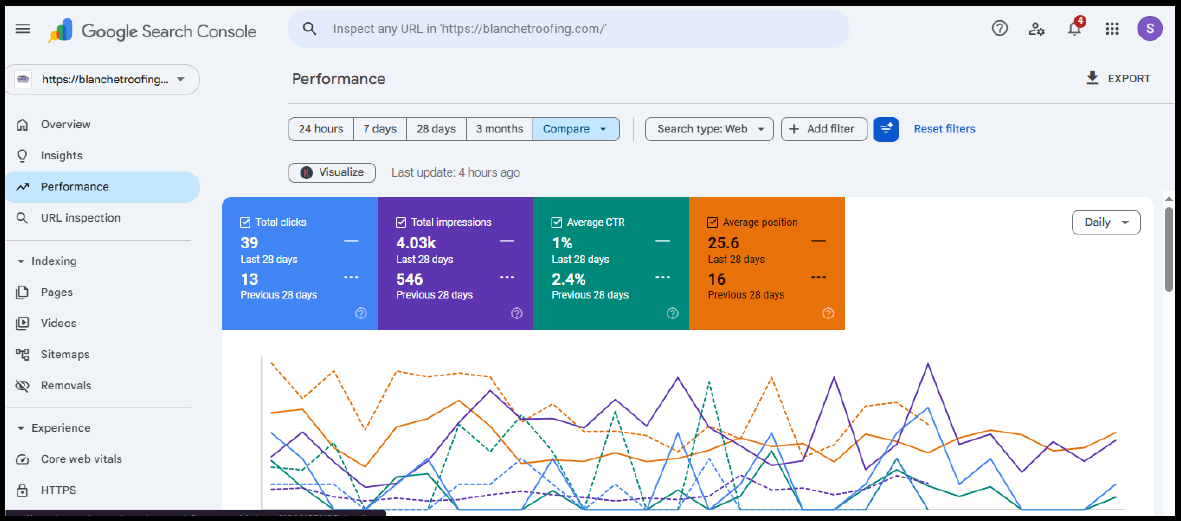Viewport: 1181px width, 521px height.
Task: Click the Add filter button
Action: [824, 129]
